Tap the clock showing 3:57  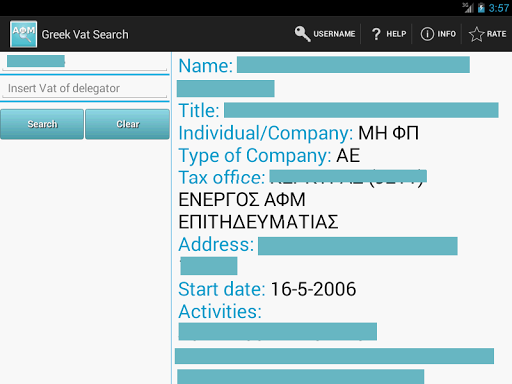pyautogui.click(x=499, y=8)
